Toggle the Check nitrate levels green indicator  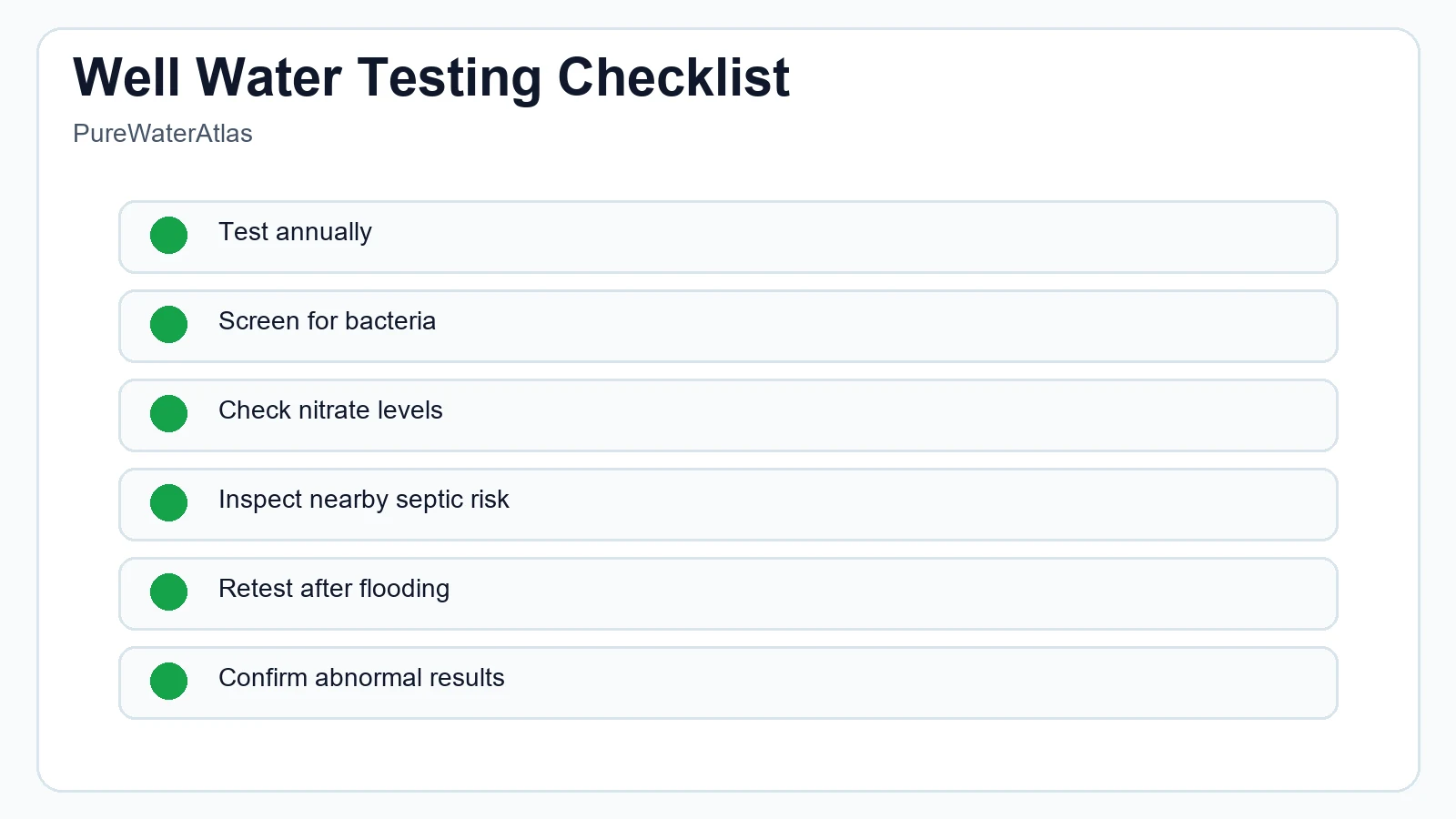click(168, 414)
